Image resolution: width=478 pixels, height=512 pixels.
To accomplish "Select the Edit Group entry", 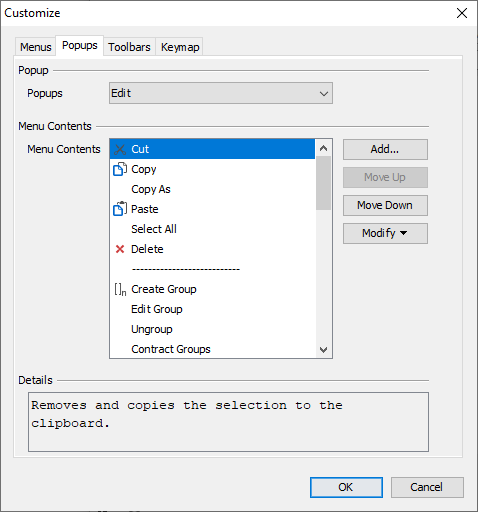I will (212, 309).
